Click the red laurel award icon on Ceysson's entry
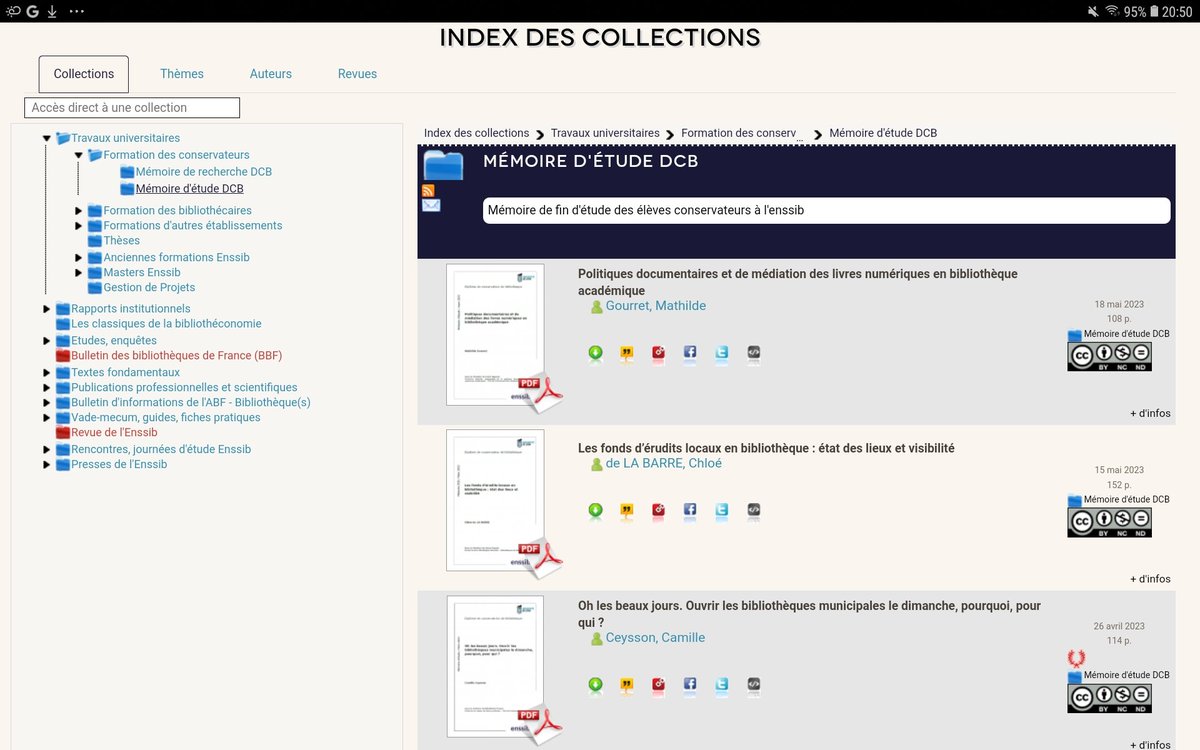This screenshot has width=1200, height=750. click(1077, 658)
